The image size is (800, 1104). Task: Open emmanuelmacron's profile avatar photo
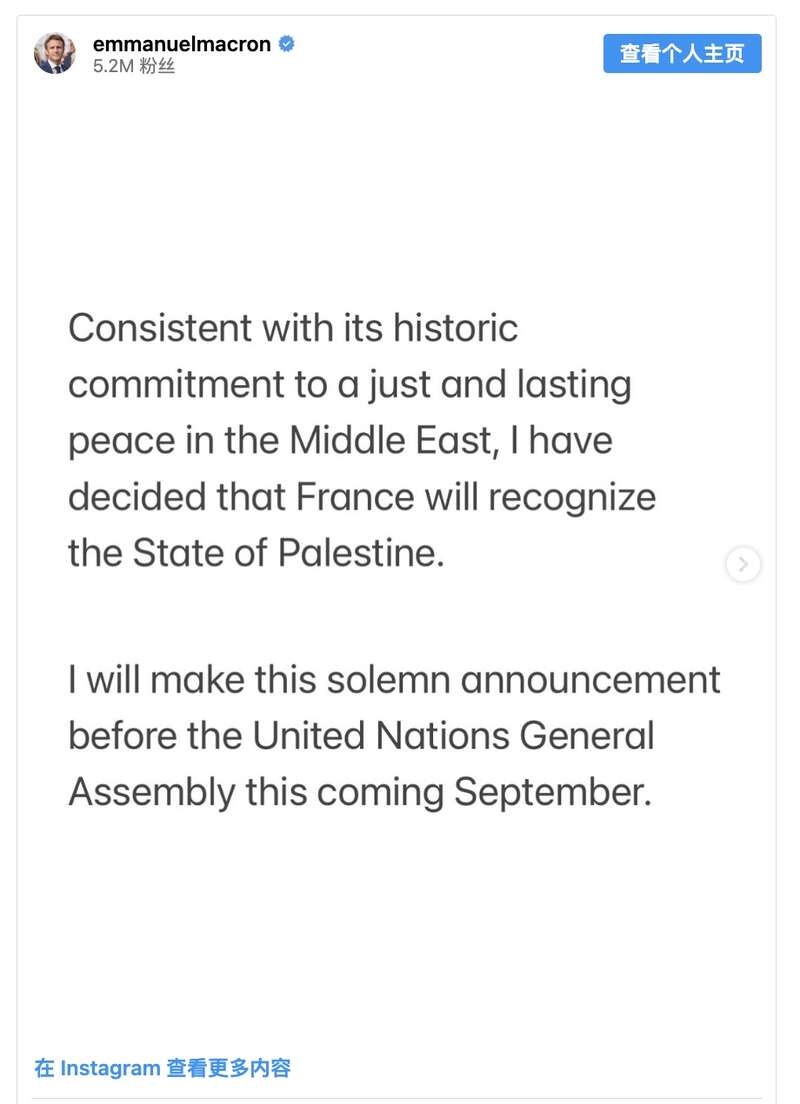tap(54, 53)
